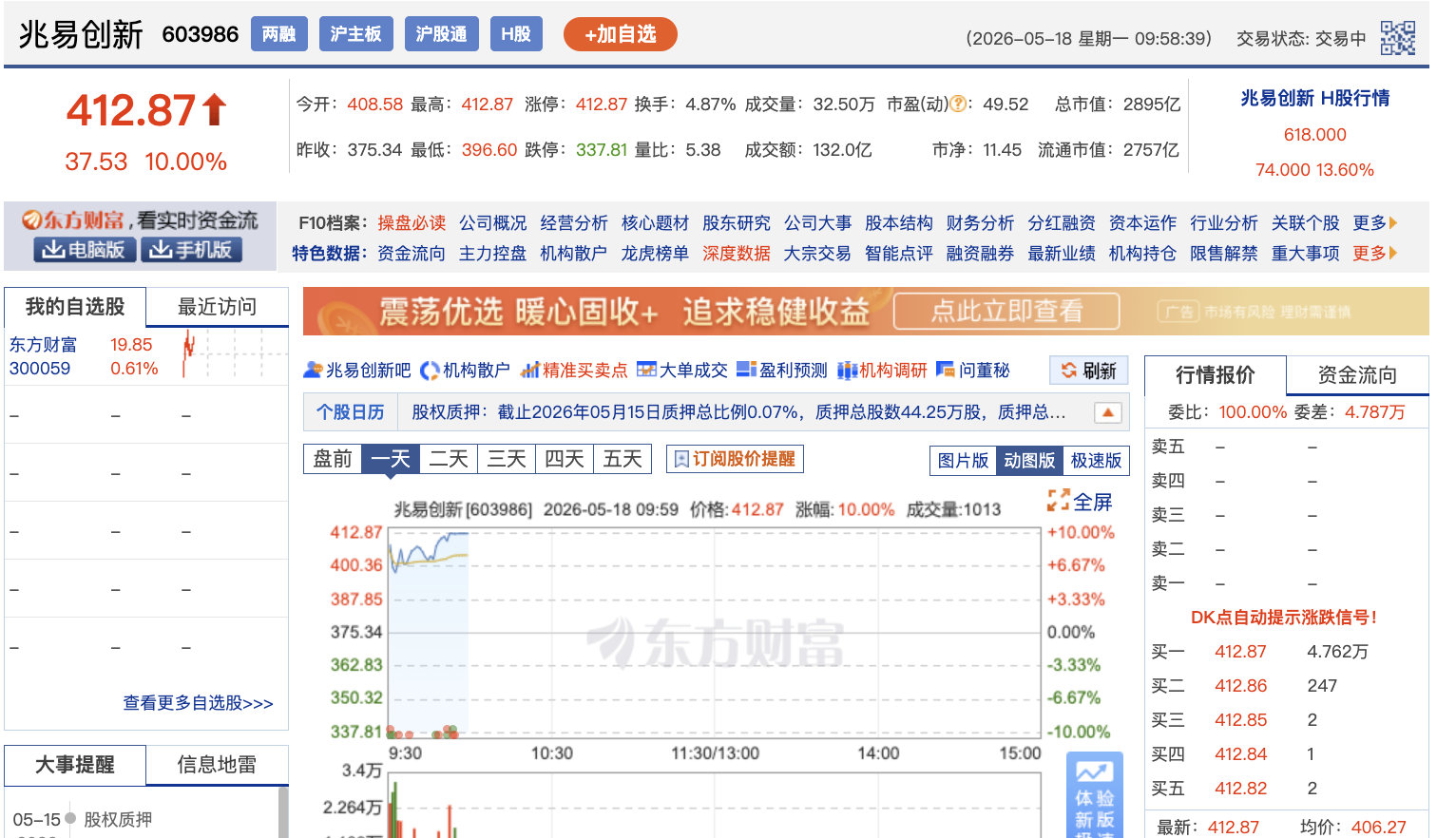Open 智能点评 link
This screenshot has height=838, width=1456.
[x=899, y=254]
